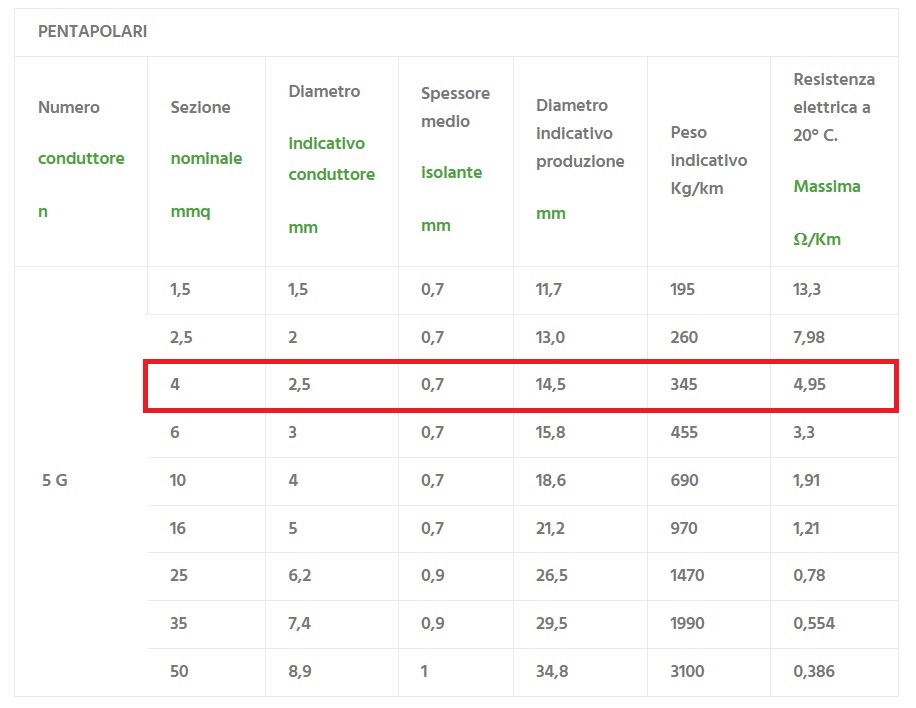916x708 pixels.
Task: Select the 345 weight cell in highlighted row
Action: click(x=684, y=384)
